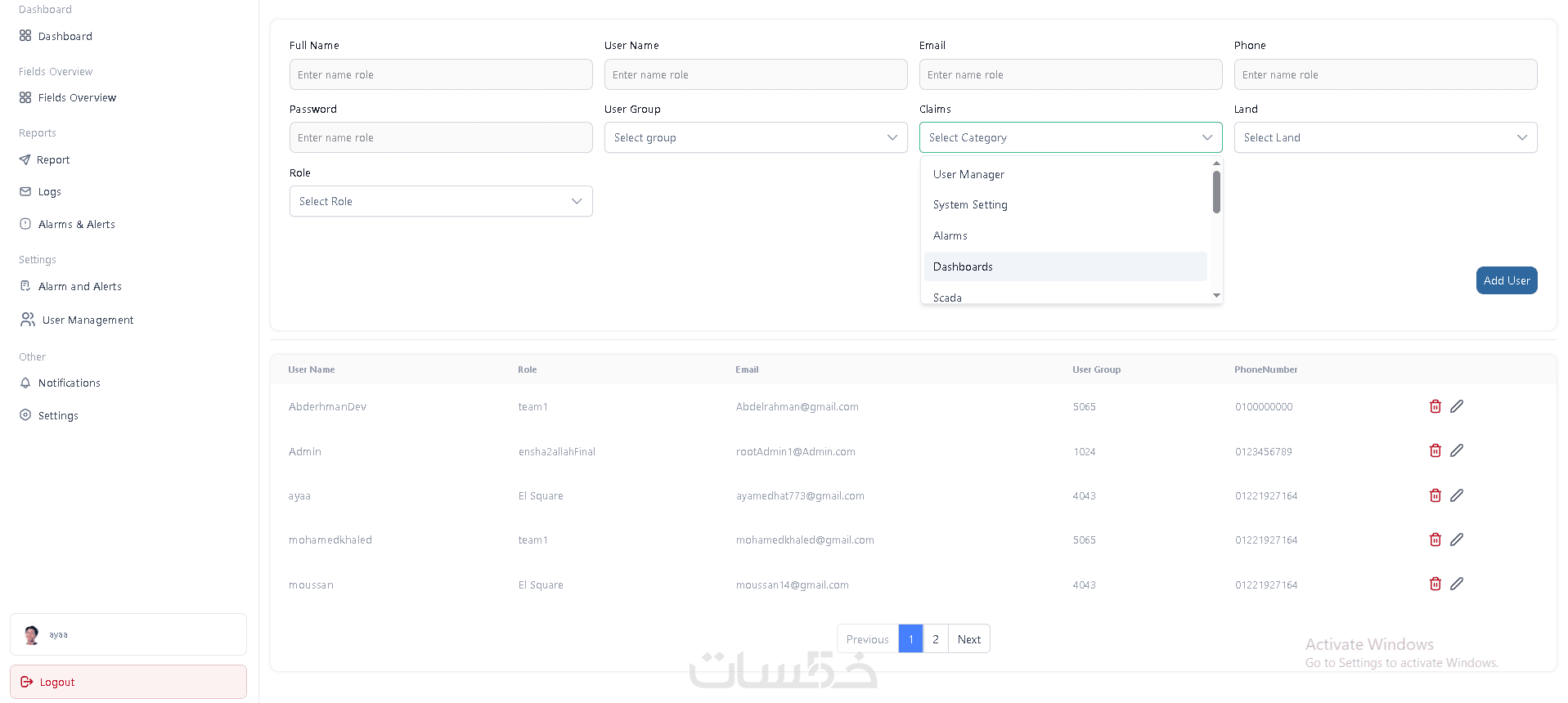The image size is (1568, 703).
Task: Click the Logout button
Action: click(x=128, y=682)
